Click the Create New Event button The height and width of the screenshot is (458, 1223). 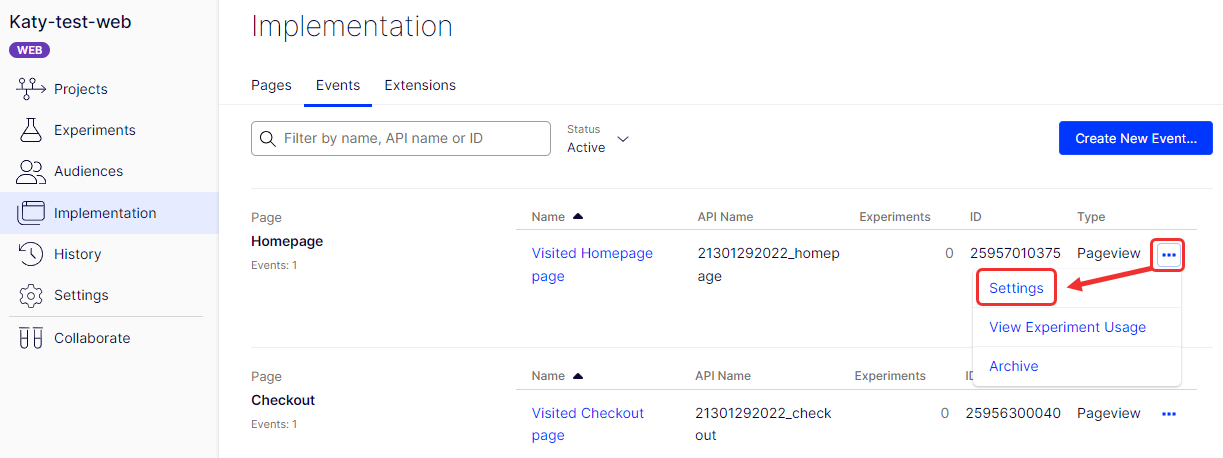pos(1135,139)
